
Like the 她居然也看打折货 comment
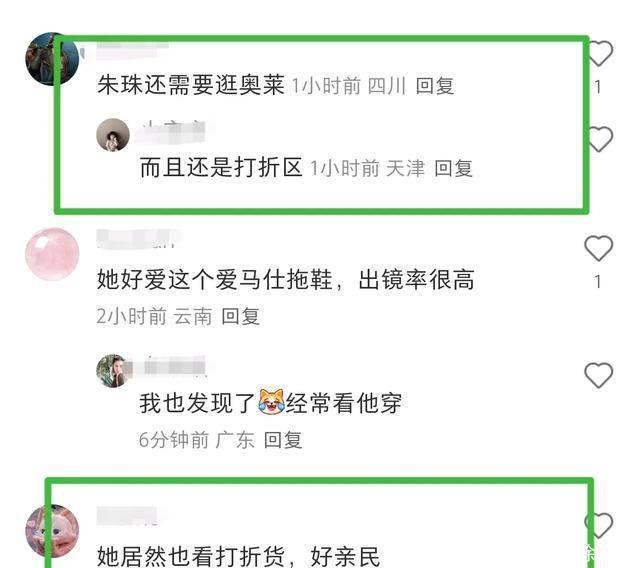[x=598, y=525]
